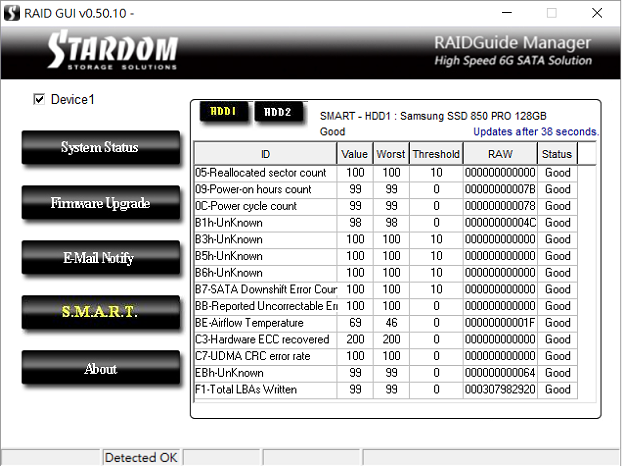
Task: Select the F1-Total LBAs Written row
Action: 265,389
